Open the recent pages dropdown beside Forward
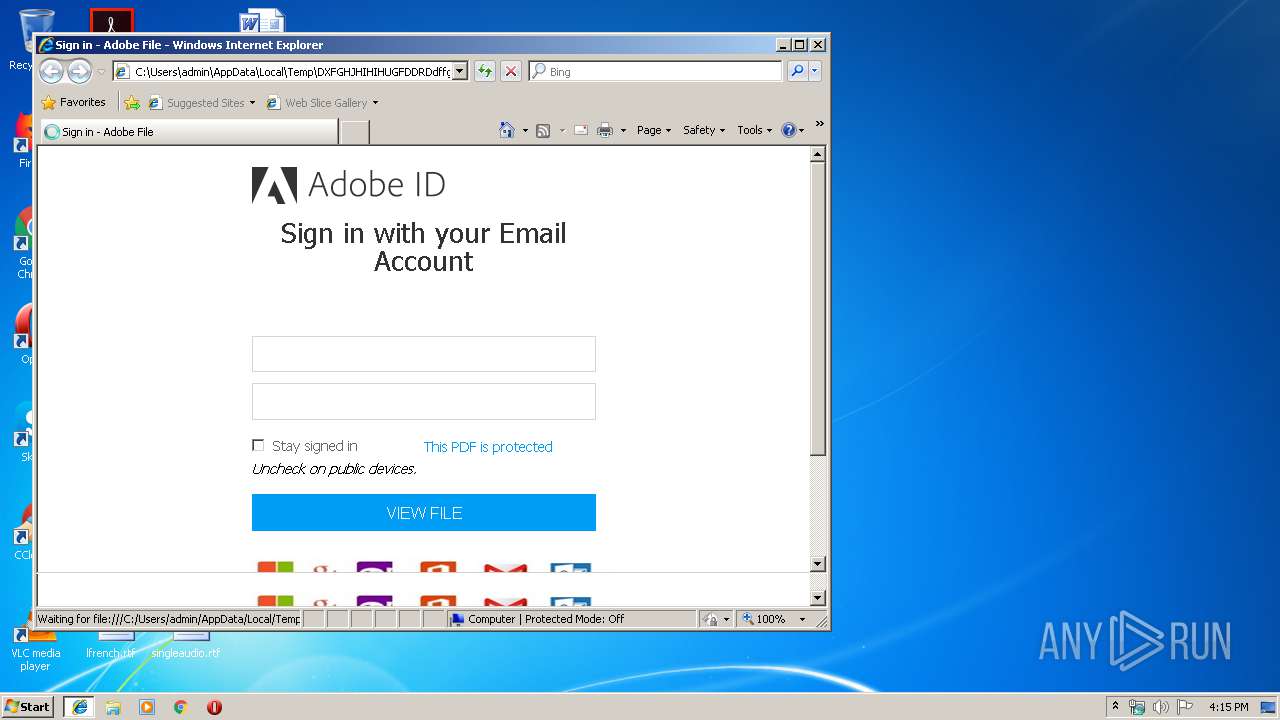 [101, 72]
